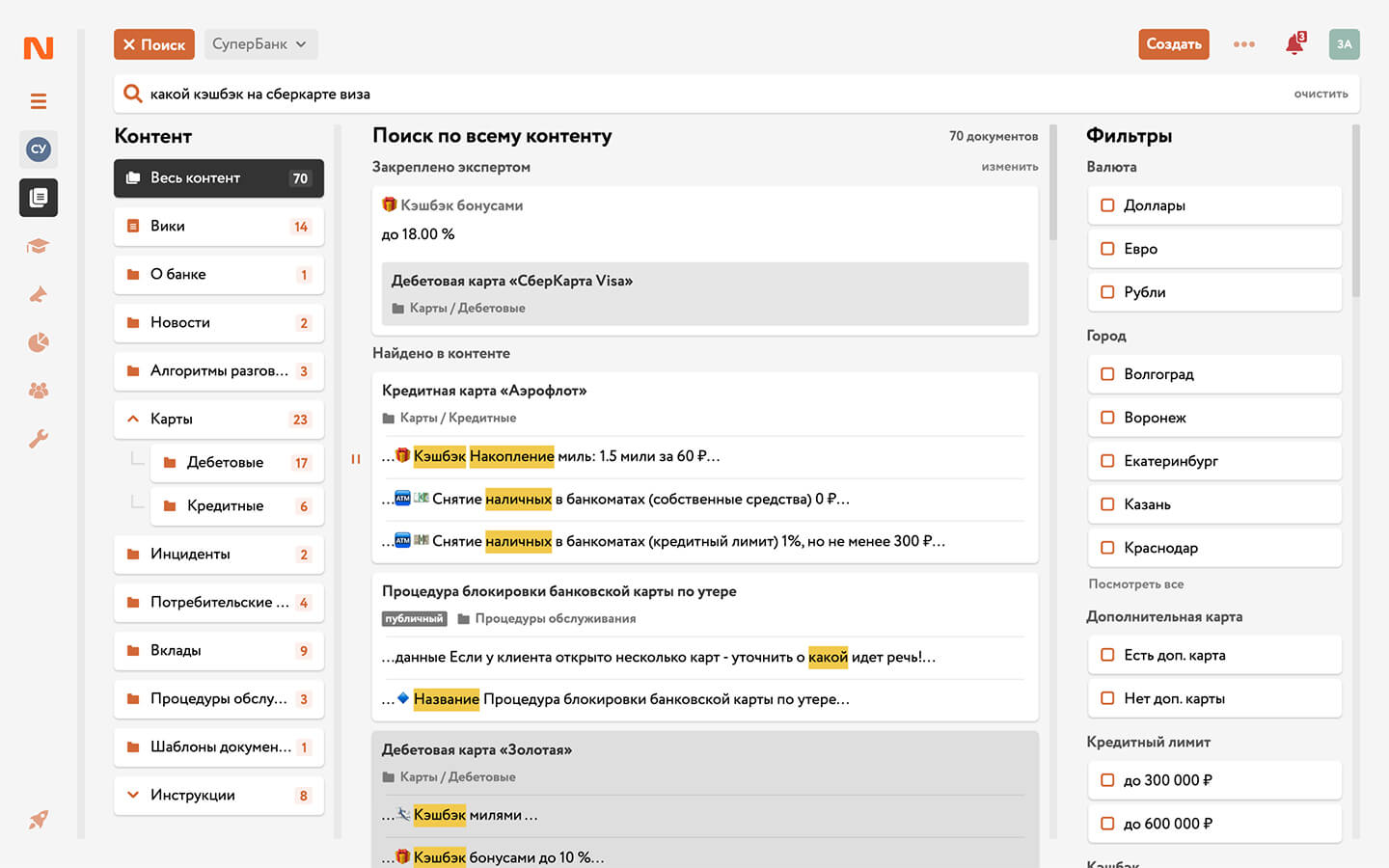The width and height of the screenshot is (1389, 868).
Task: Click the magnifier search icon
Action: coord(133,94)
